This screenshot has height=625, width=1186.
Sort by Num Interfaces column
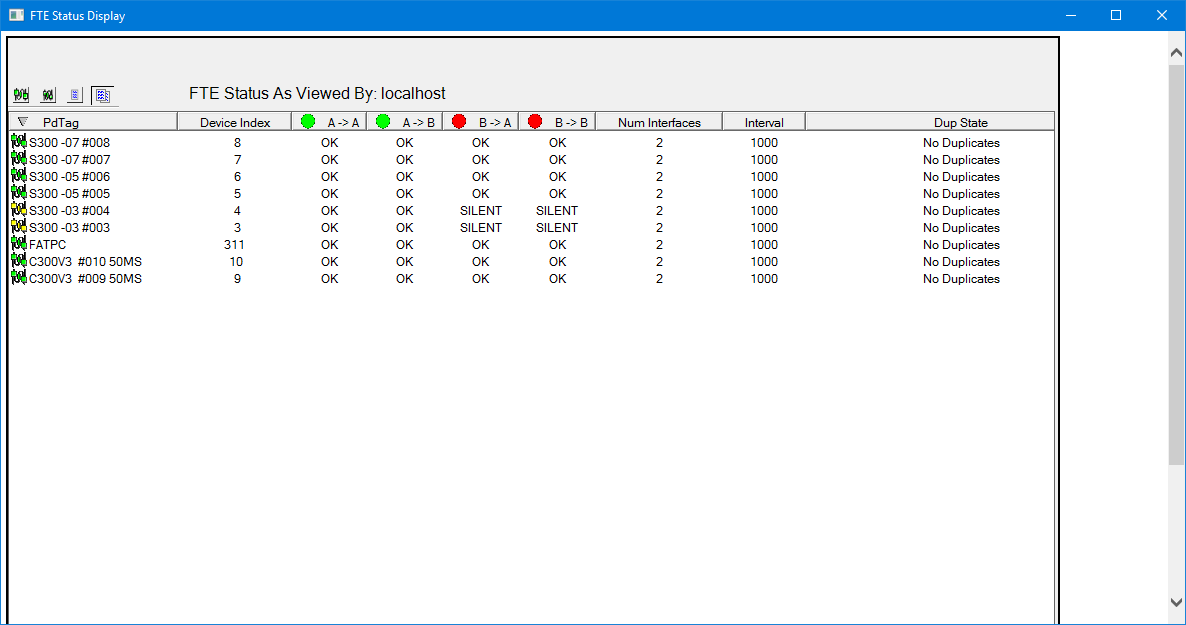pos(659,122)
